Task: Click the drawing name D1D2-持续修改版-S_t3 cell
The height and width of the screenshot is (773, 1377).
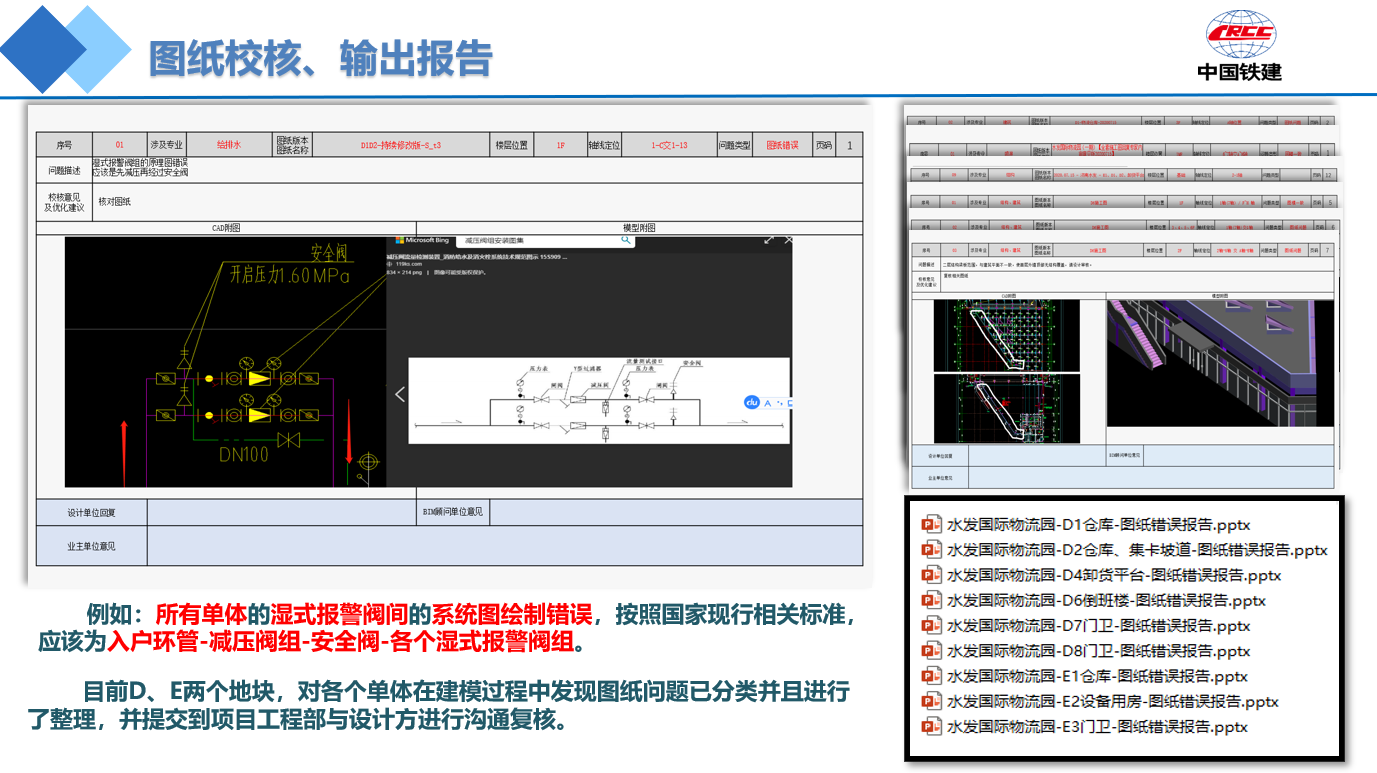Action: coord(400,145)
